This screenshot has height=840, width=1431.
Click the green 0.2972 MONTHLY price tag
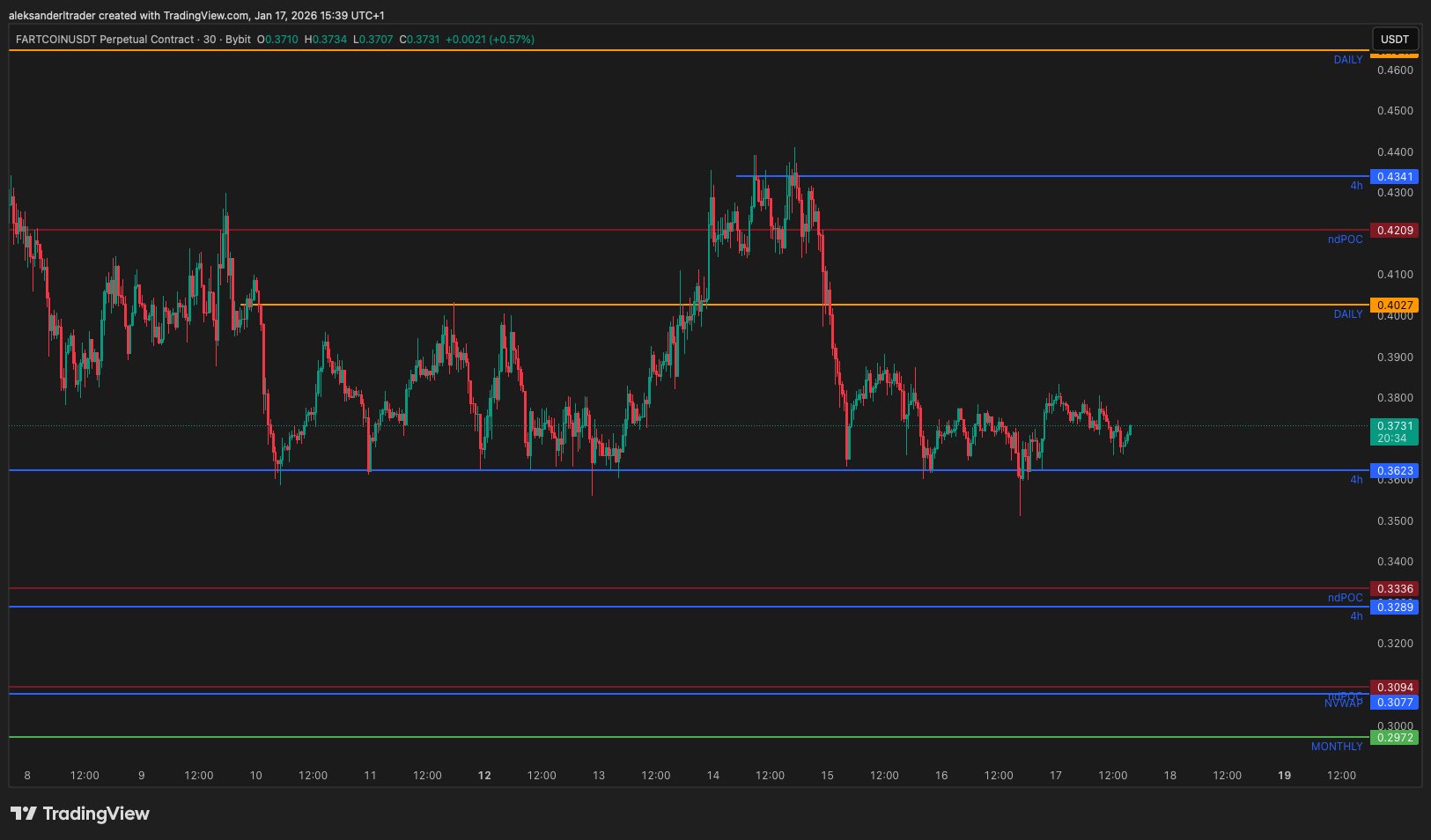tap(1394, 738)
